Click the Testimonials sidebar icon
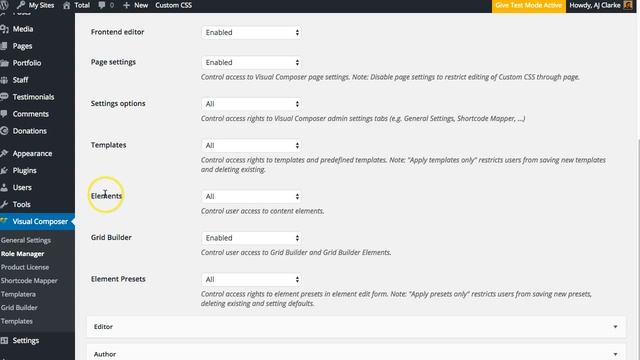The height and width of the screenshot is (360, 640). [4, 97]
